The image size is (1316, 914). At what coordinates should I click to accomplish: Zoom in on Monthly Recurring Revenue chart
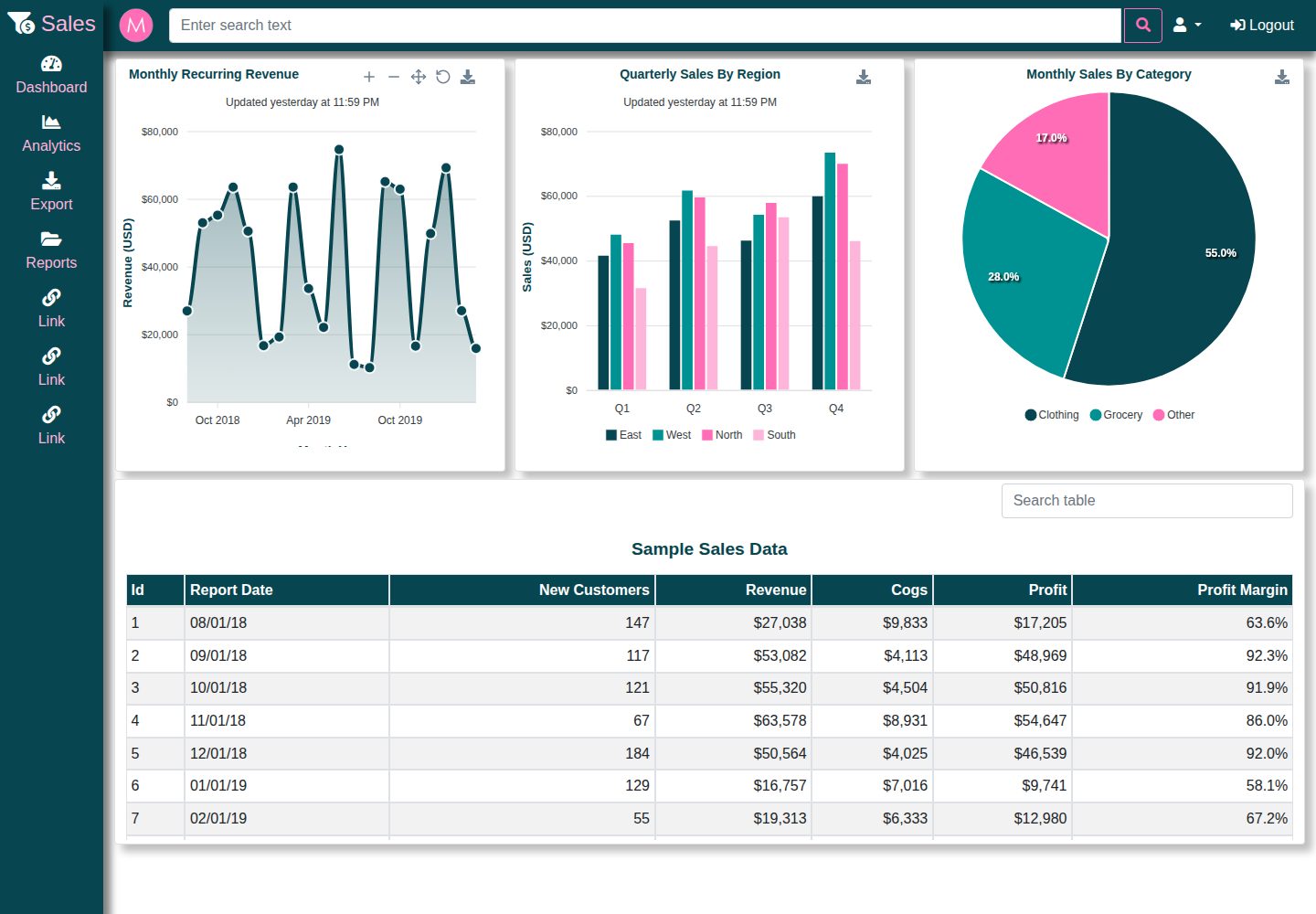pos(369,77)
